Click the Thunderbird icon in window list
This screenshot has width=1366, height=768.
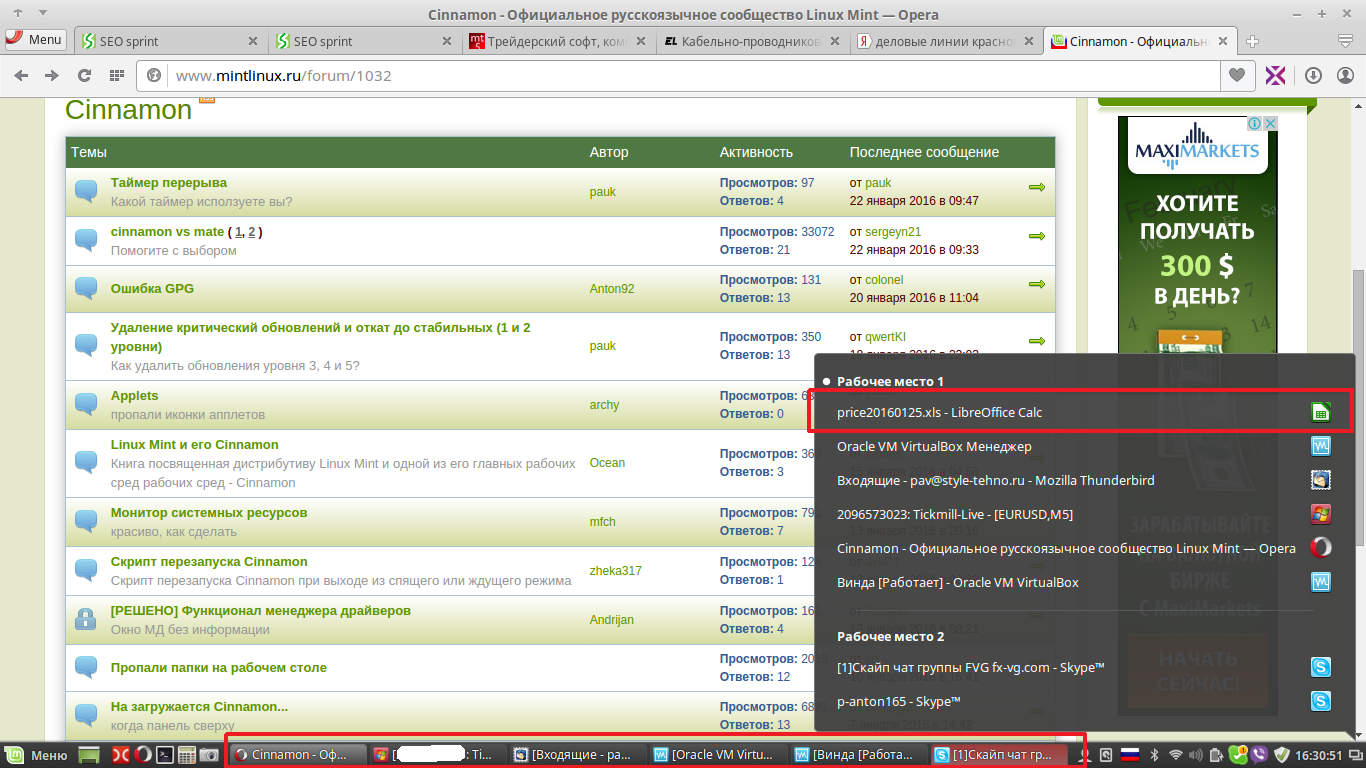(x=1321, y=480)
